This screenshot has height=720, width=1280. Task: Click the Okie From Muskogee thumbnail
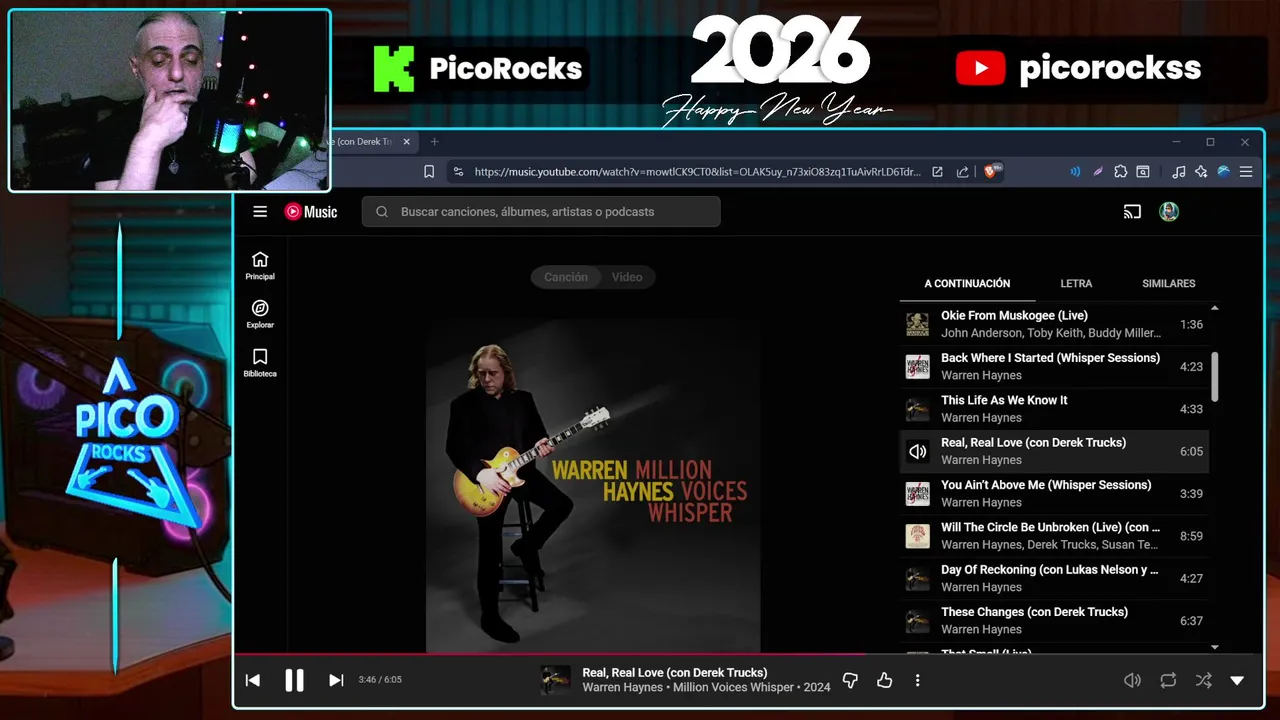[x=917, y=324]
